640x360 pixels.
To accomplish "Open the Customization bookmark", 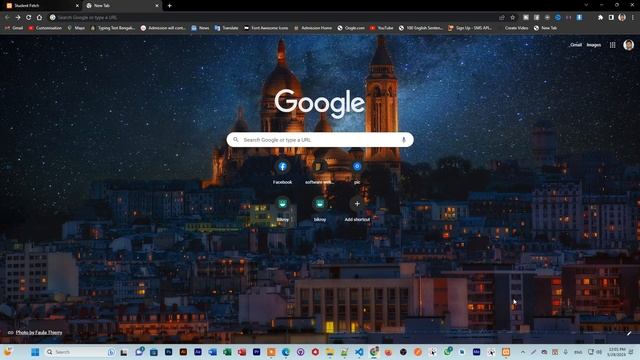I will click(x=45, y=28).
